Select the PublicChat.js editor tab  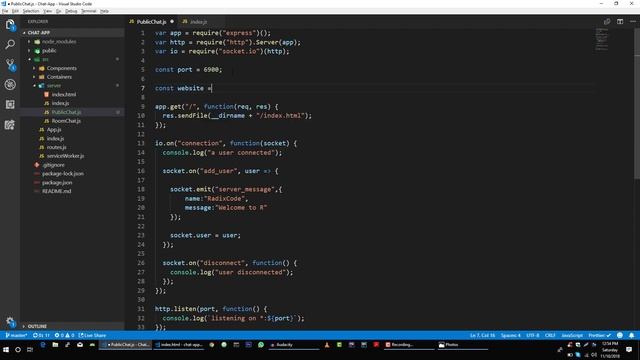click(151, 22)
